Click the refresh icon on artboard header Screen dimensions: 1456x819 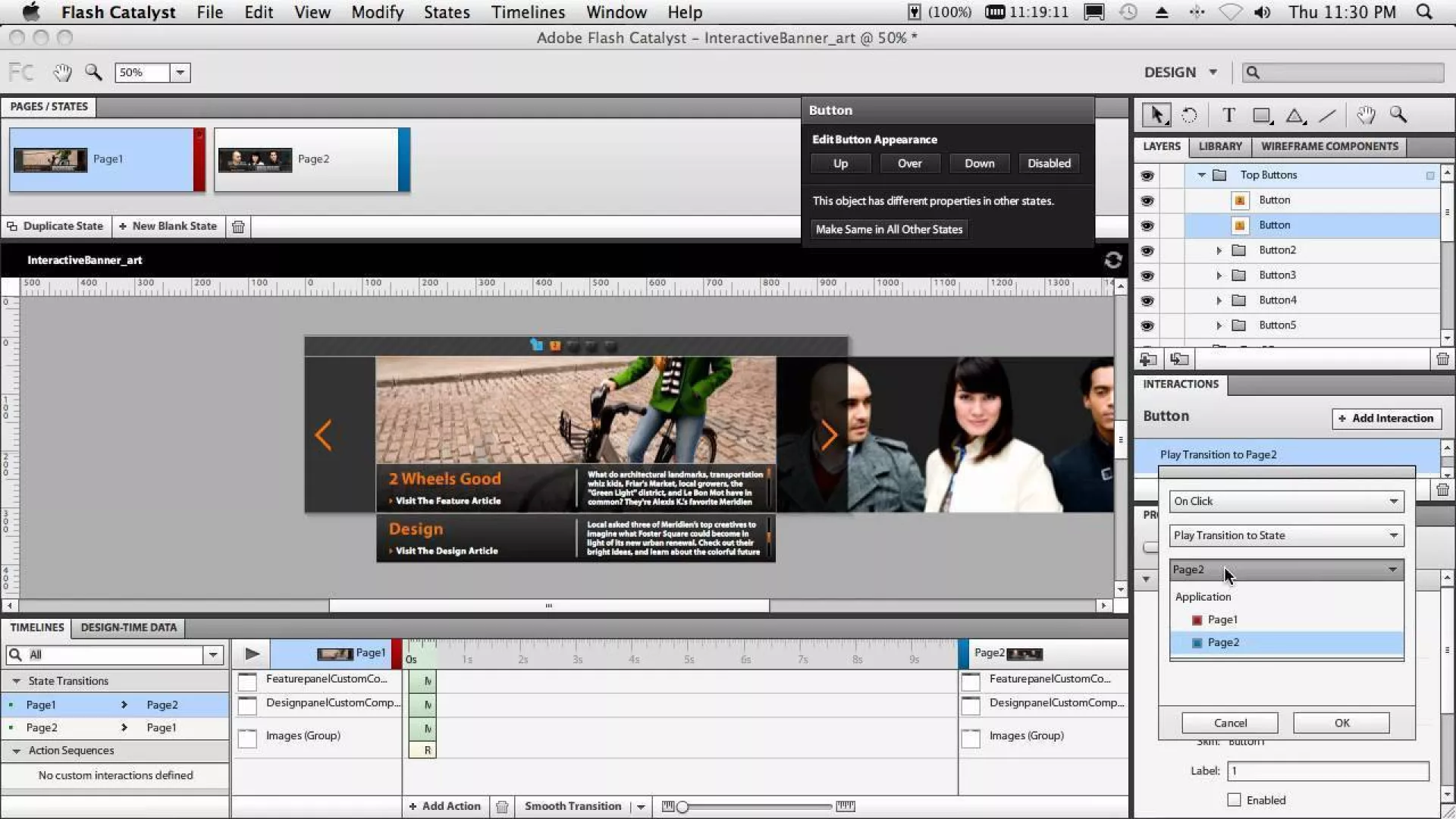(x=1112, y=260)
